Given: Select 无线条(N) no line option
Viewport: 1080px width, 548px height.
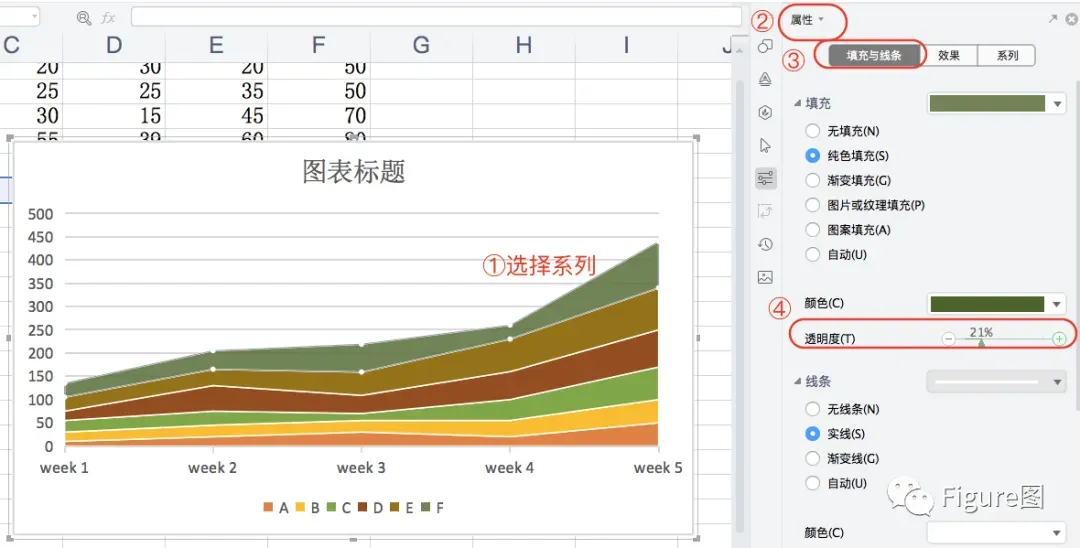Looking at the screenshot, I should pyautogui.click(x=813, y=409).
